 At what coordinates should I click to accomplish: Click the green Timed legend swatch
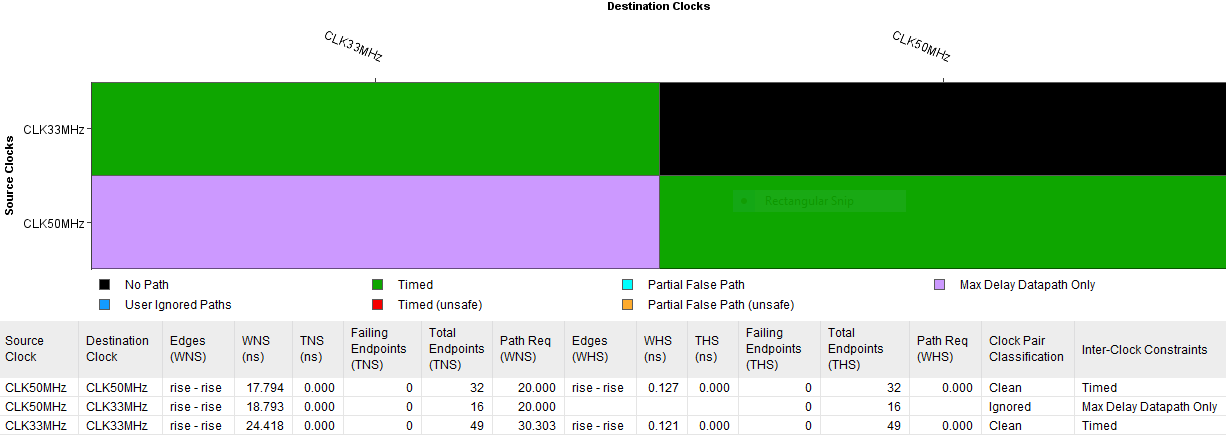377,285
